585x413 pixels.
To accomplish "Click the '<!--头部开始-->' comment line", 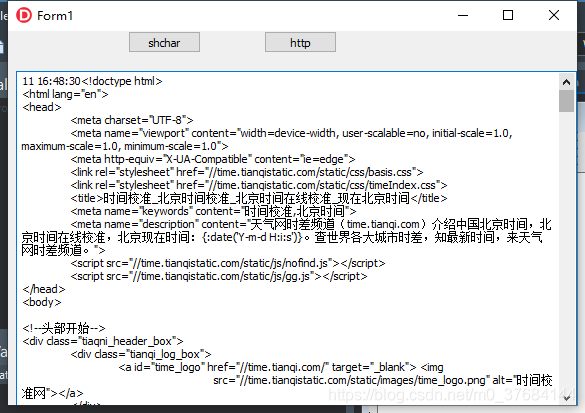I will pos(64,328).
